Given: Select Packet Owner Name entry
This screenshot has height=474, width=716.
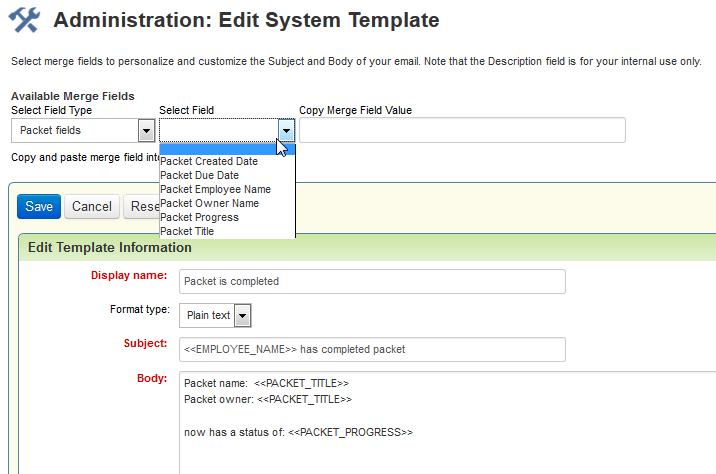Looking at the screenshot, I should click(209, 203).
